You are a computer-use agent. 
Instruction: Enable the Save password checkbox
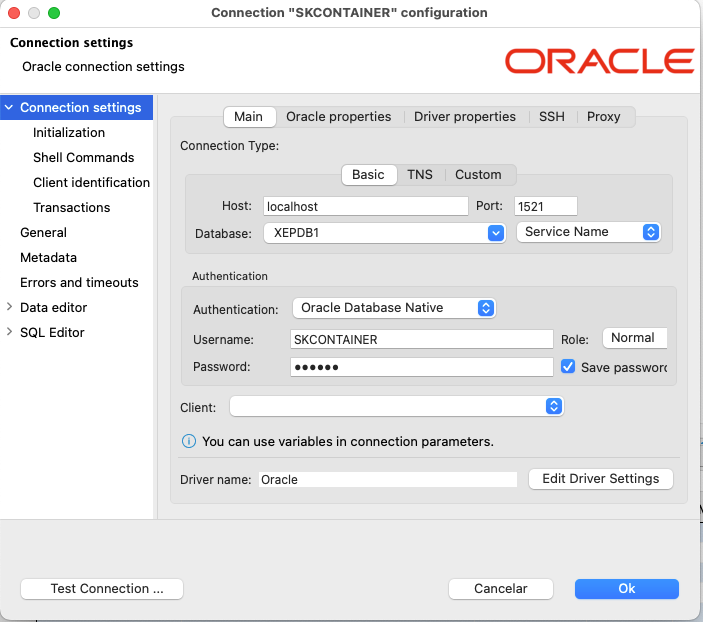(568, 367)
